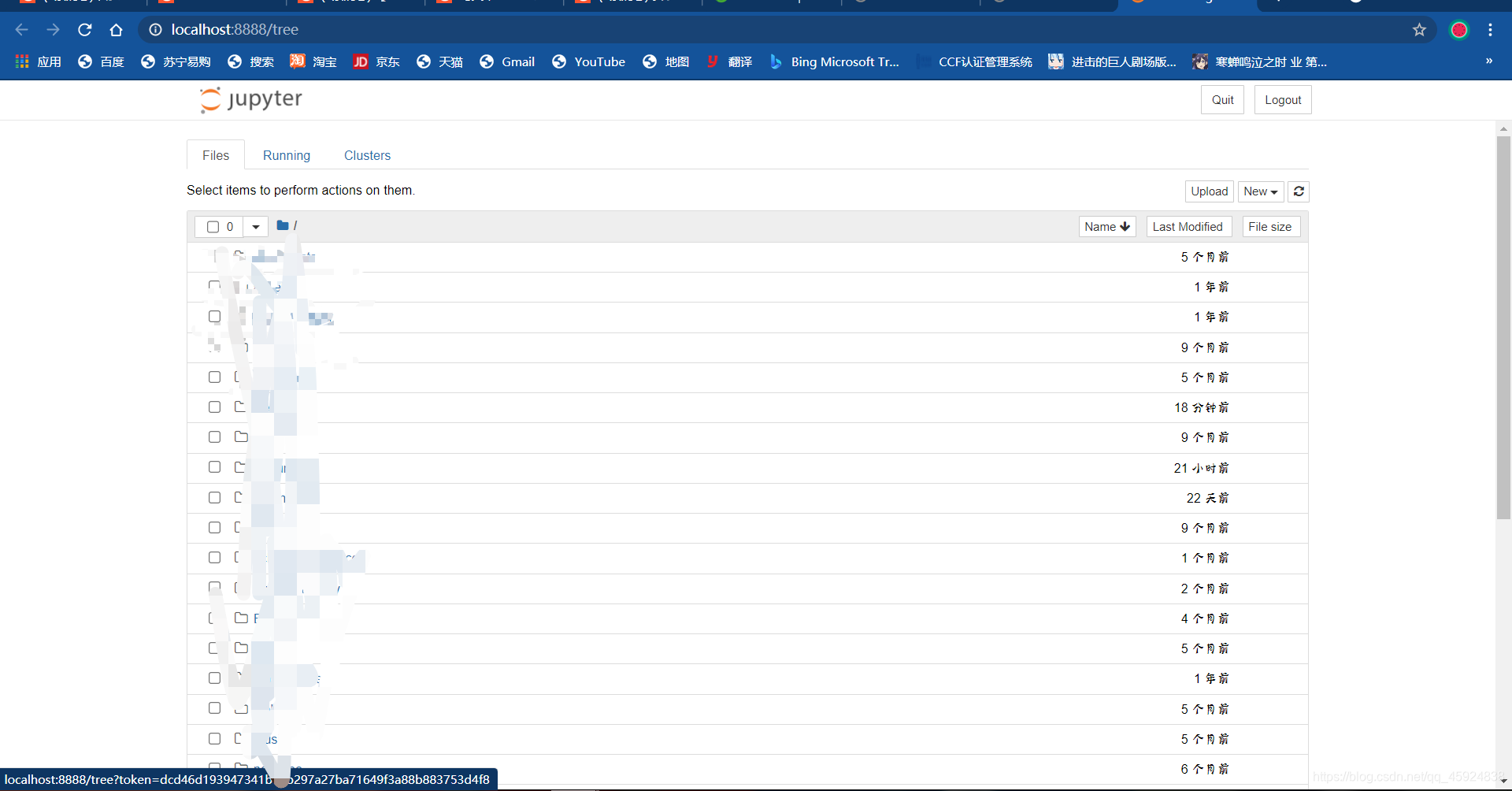
Task: View site information icon in address bar
Action: [156, 30]
